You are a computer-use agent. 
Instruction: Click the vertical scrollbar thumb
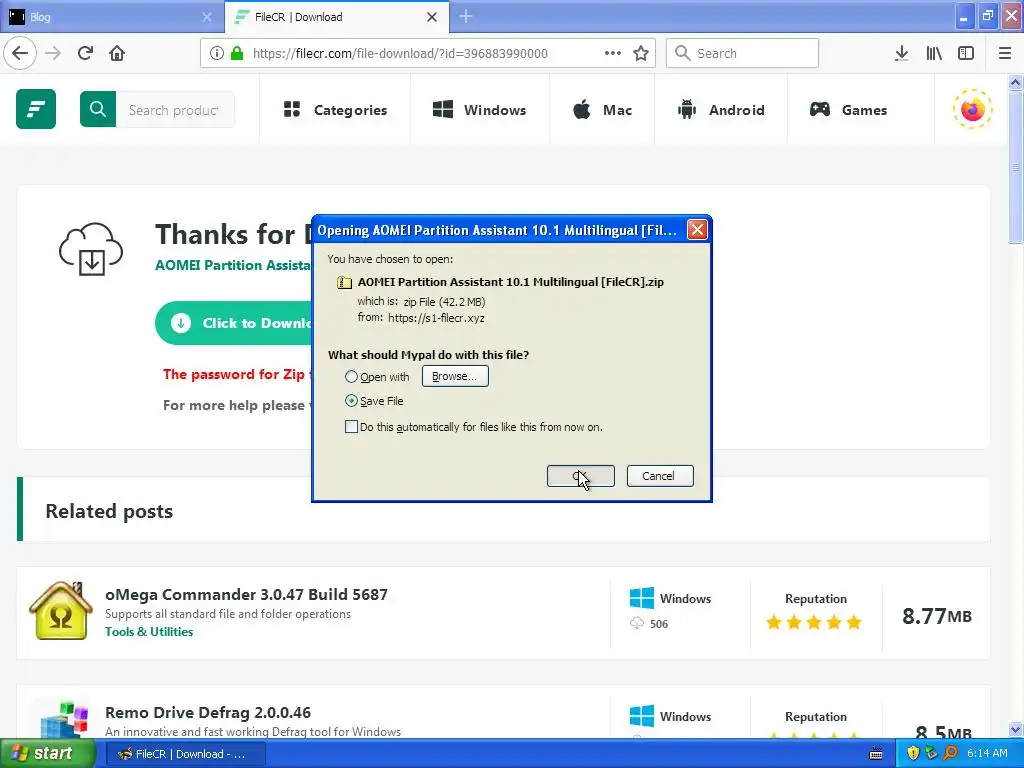(1015, 167)
